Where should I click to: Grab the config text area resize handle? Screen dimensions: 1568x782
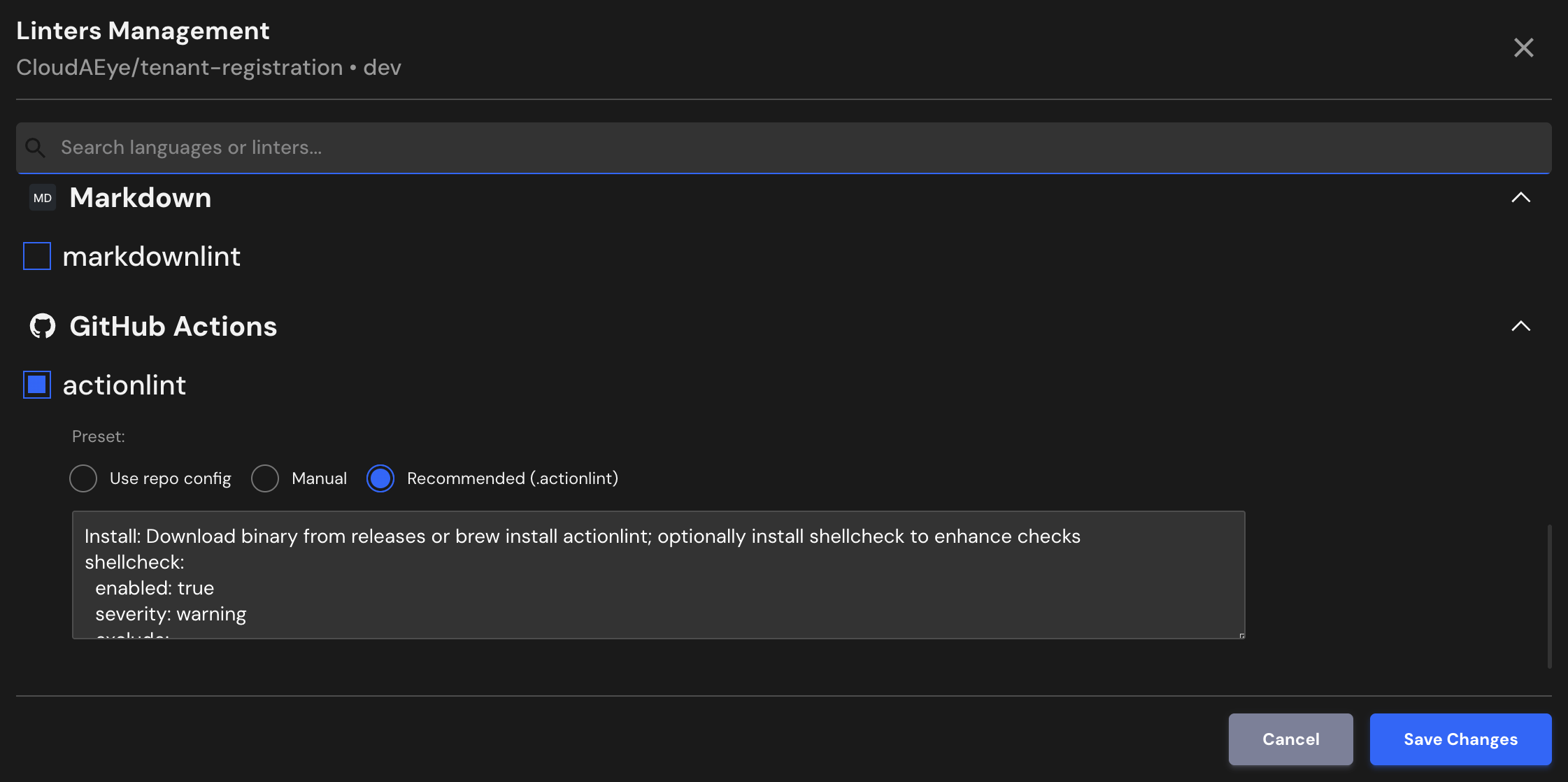click(x=1241, y=635)
